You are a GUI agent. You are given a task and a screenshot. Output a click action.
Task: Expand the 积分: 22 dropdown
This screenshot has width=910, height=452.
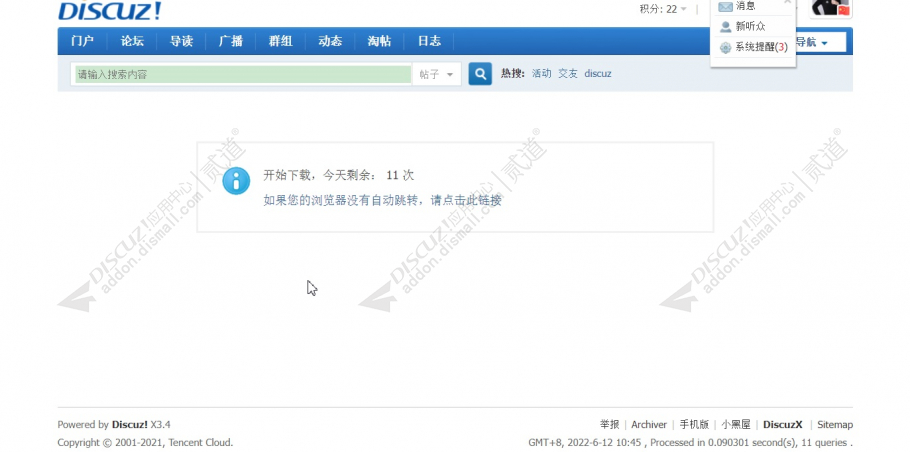663,9
